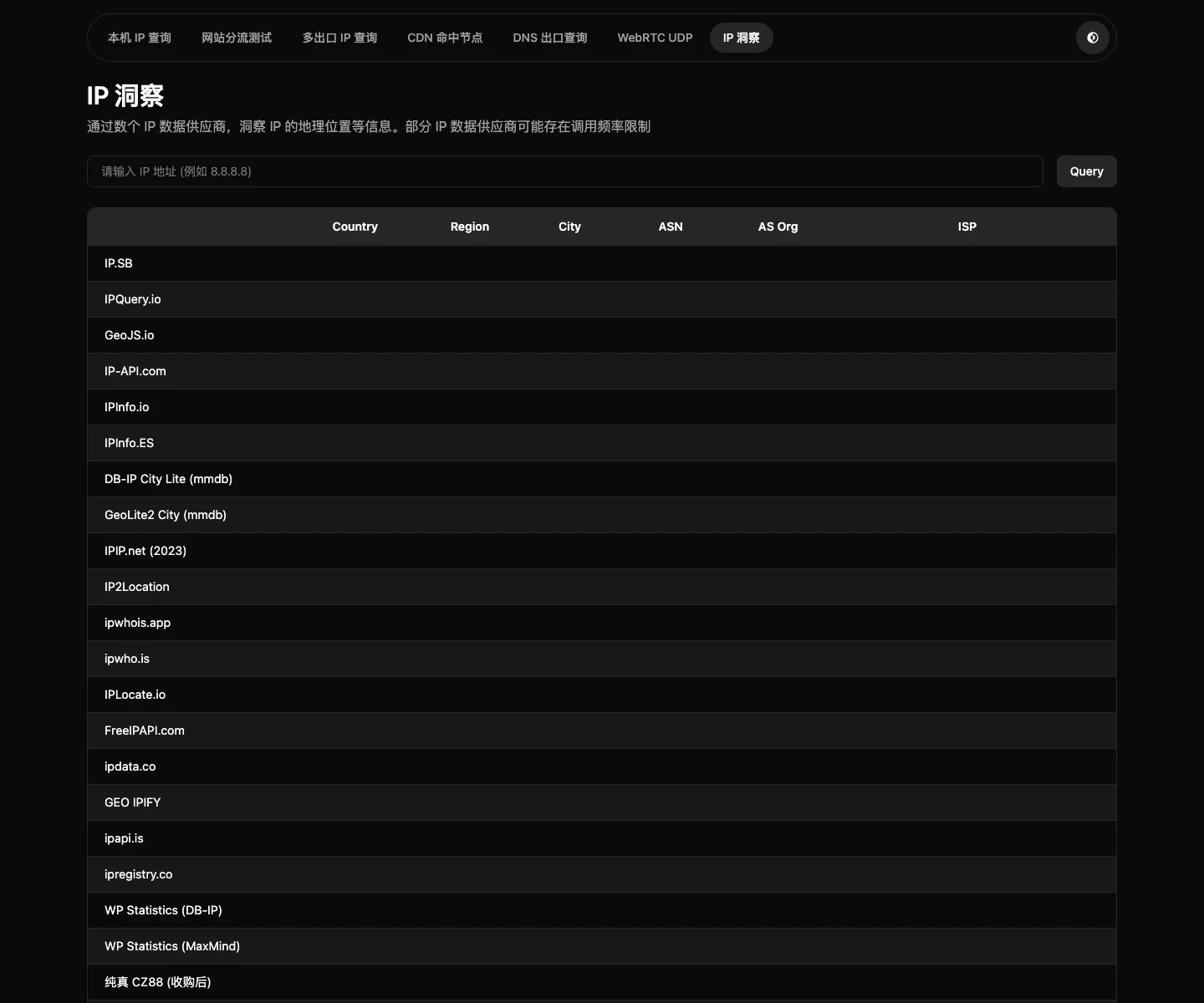The height and width of the screenshot is (1003, 1204).
Task: Click the Region column header
Action: coord(470,227)
